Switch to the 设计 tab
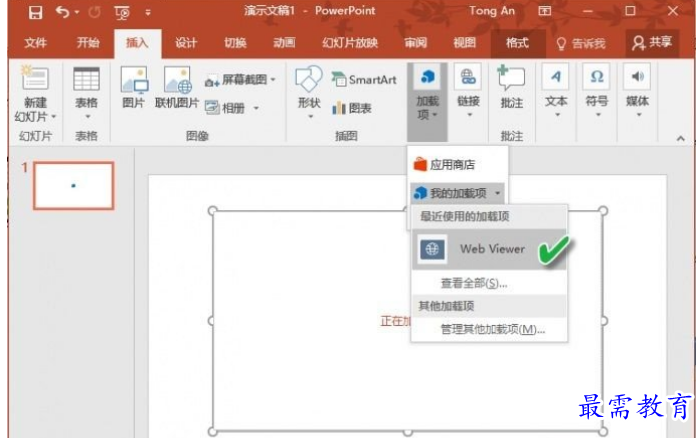 [186, 43]
